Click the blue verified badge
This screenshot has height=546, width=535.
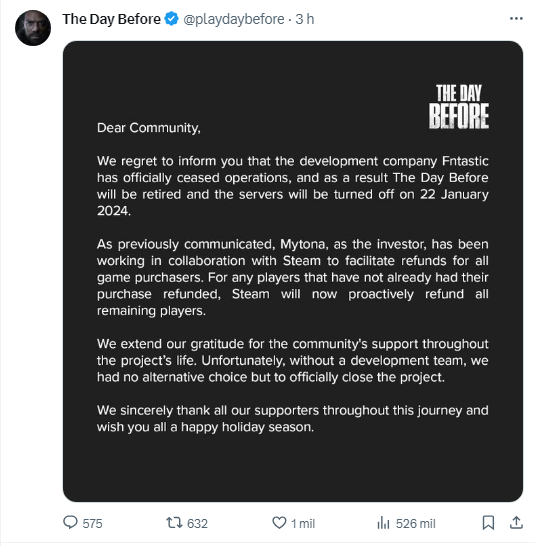[171, 19]
